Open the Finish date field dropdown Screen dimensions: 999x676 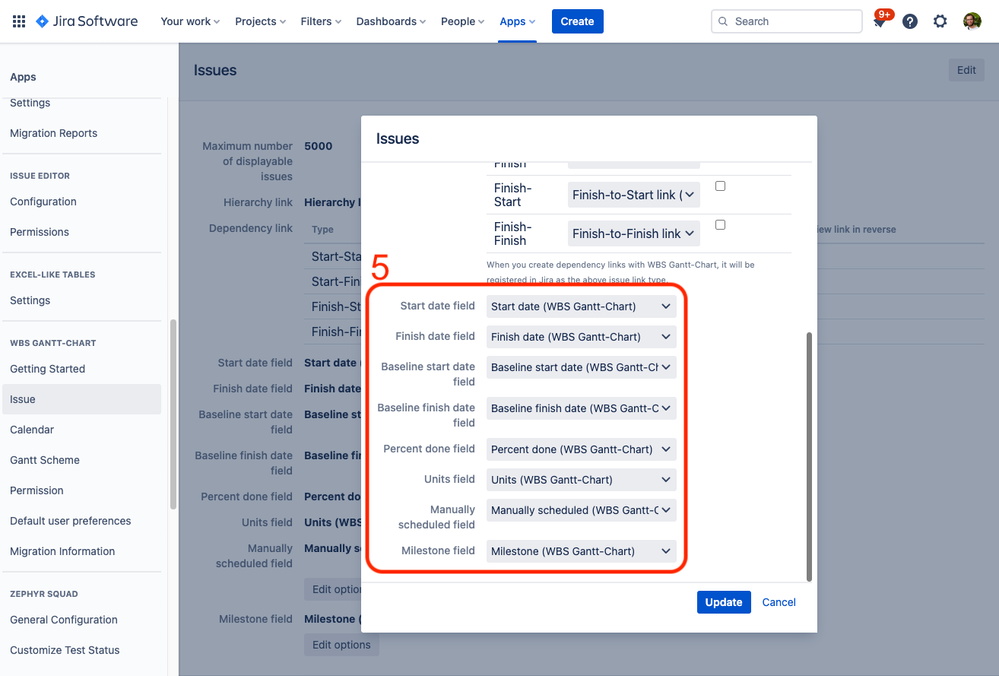(581, 337)
